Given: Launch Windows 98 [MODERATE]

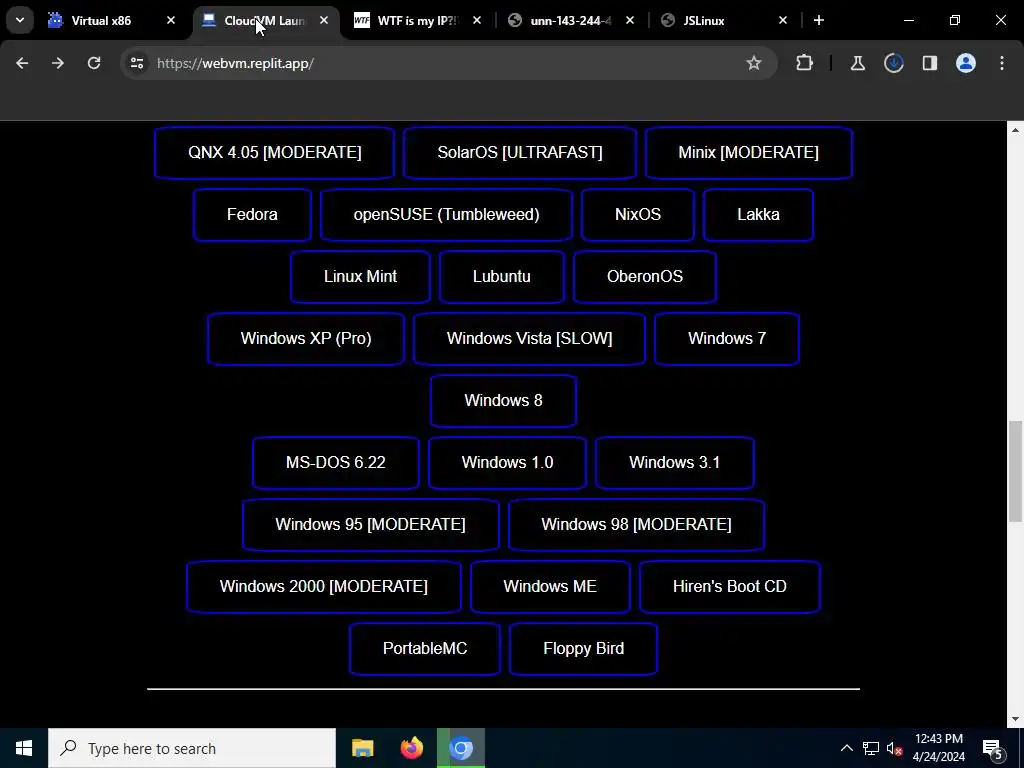Looking at the screenshot, I should [636, 525].
